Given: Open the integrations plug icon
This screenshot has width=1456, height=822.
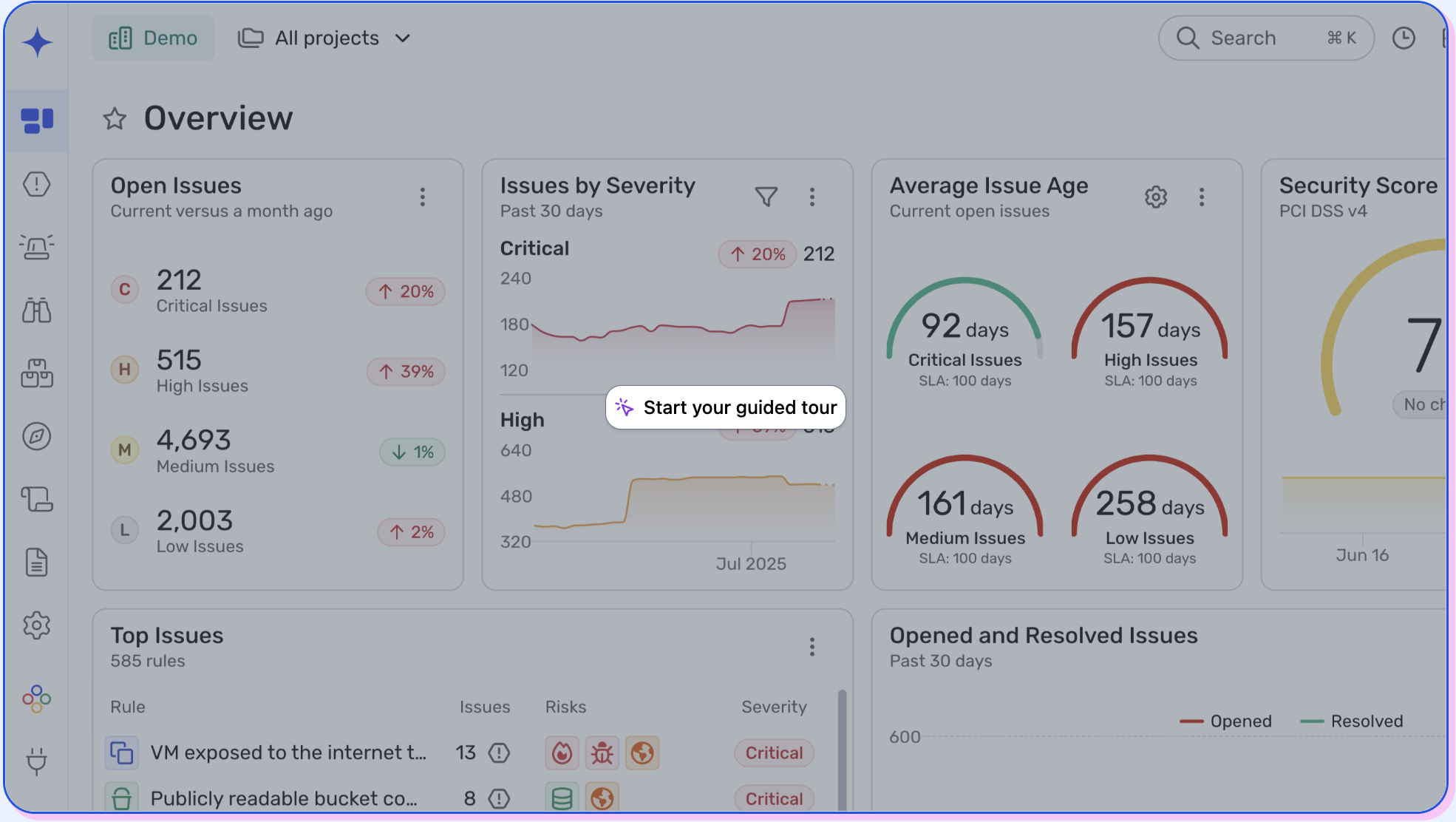Looking at the screenshot, I should pyautogui.click(x=36, y=761).
